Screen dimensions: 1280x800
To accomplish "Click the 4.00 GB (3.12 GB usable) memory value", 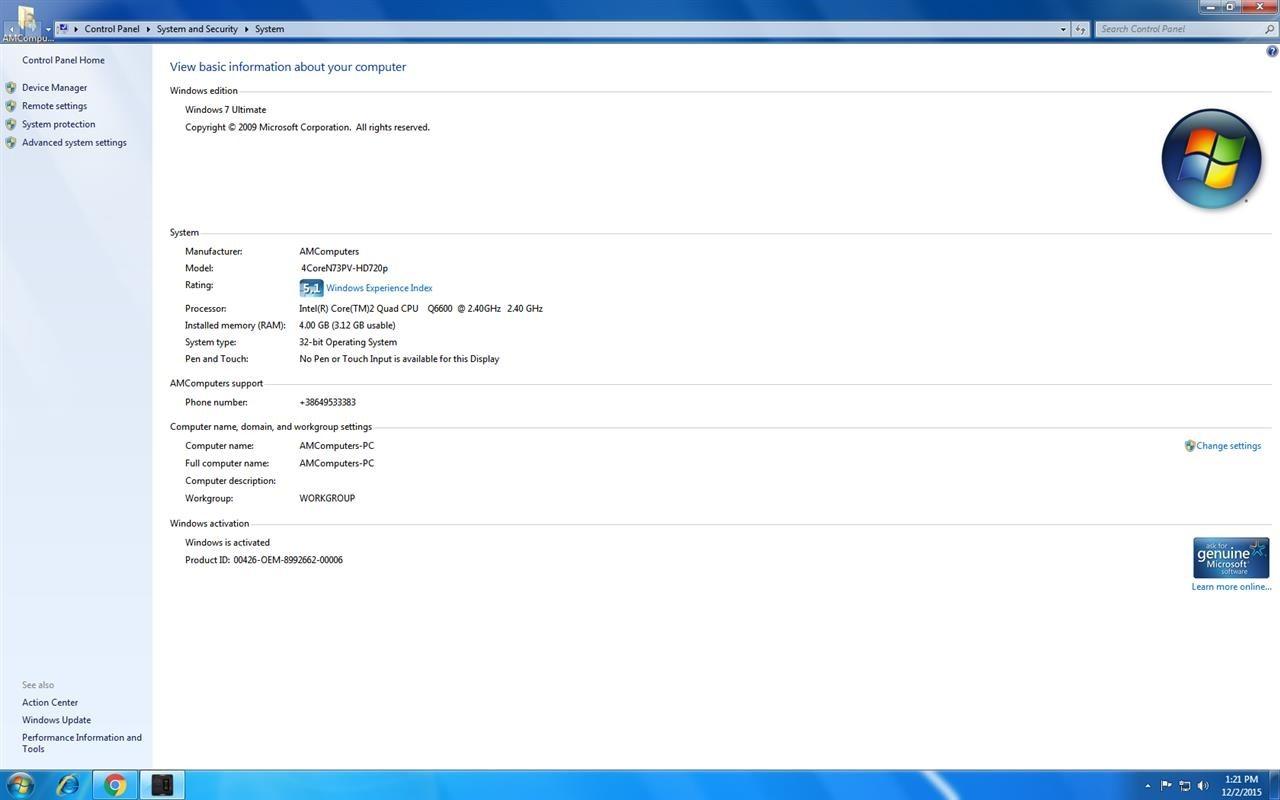I will click(347, 326).
